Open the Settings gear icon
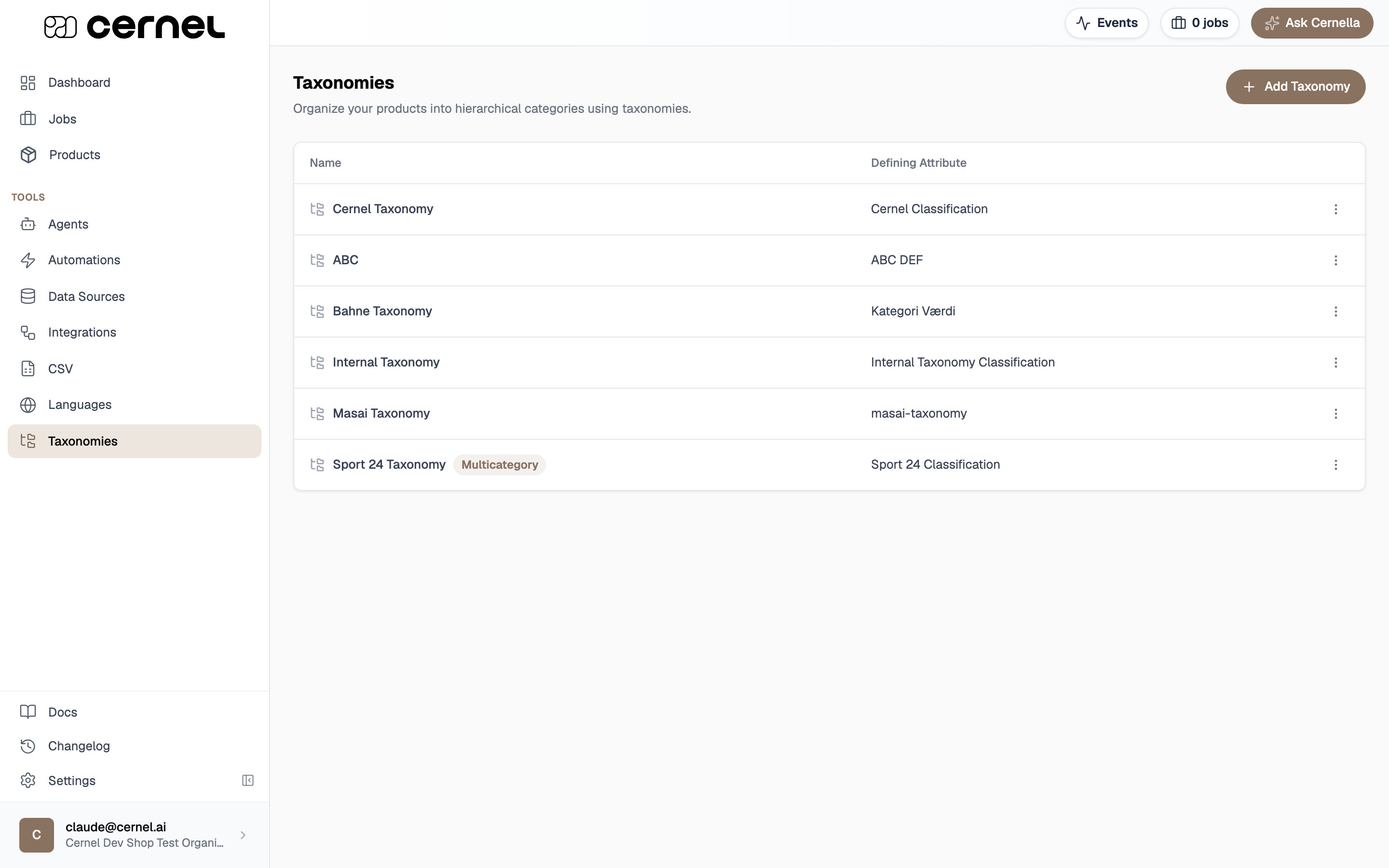The height and width of the screenshot is (868, 1389). pyautogui.click(x=27, y=780)
